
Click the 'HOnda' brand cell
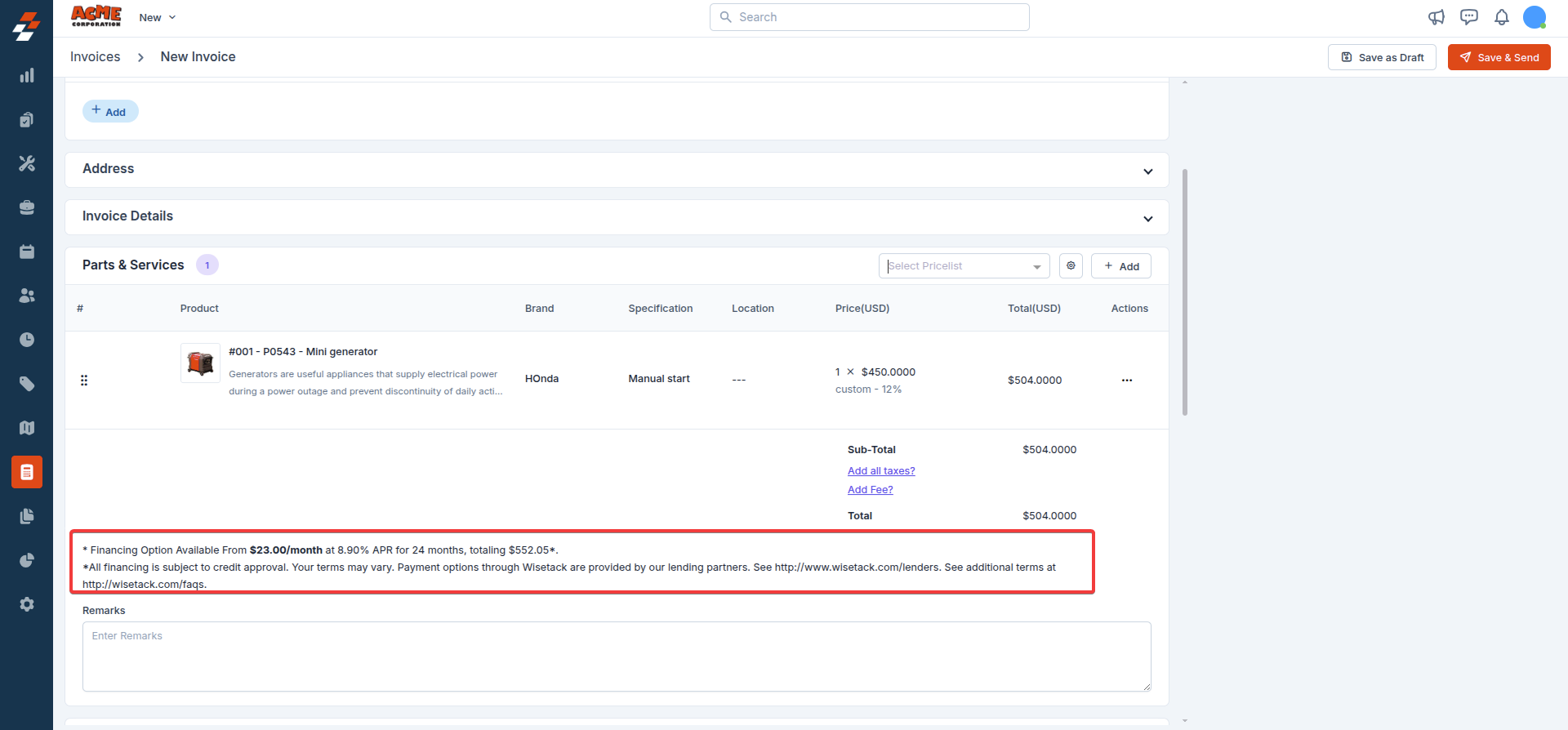(x=542, y=379)
